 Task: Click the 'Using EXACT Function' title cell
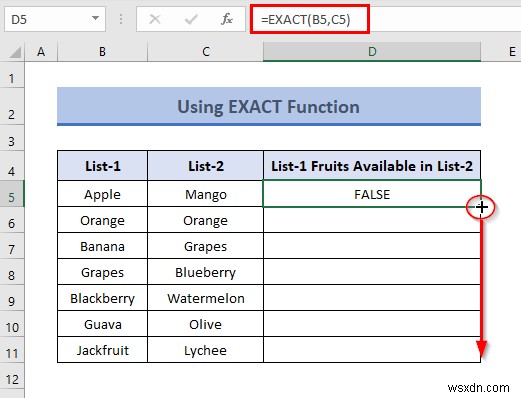pos(269,106)
